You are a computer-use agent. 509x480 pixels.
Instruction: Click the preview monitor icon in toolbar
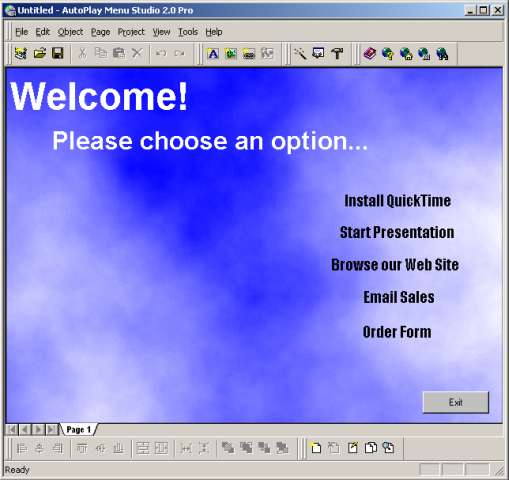318,53
